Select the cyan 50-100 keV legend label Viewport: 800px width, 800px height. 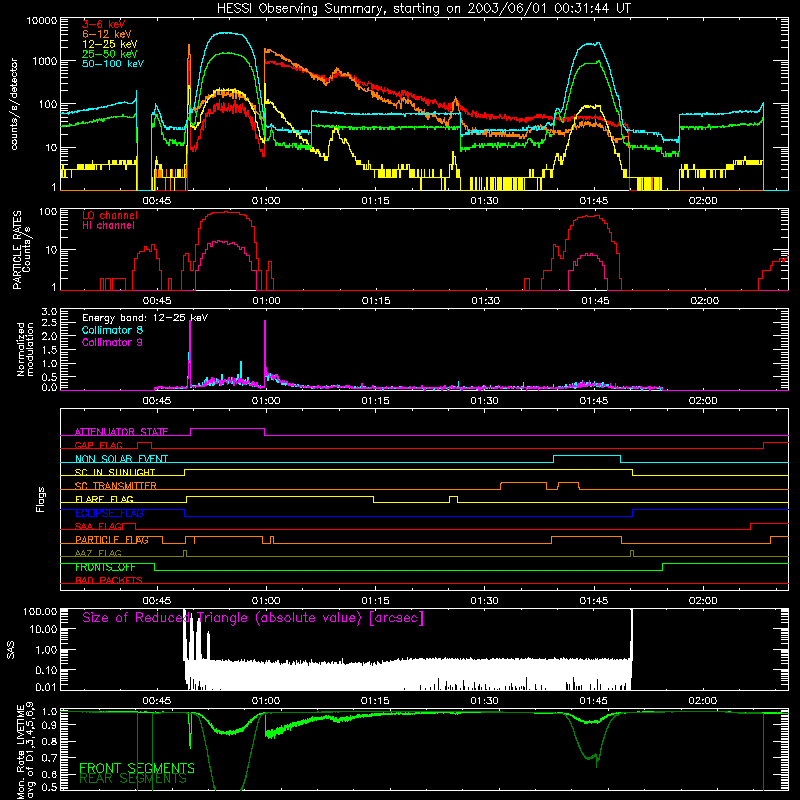pyautogui.click(x=113, y=64)
